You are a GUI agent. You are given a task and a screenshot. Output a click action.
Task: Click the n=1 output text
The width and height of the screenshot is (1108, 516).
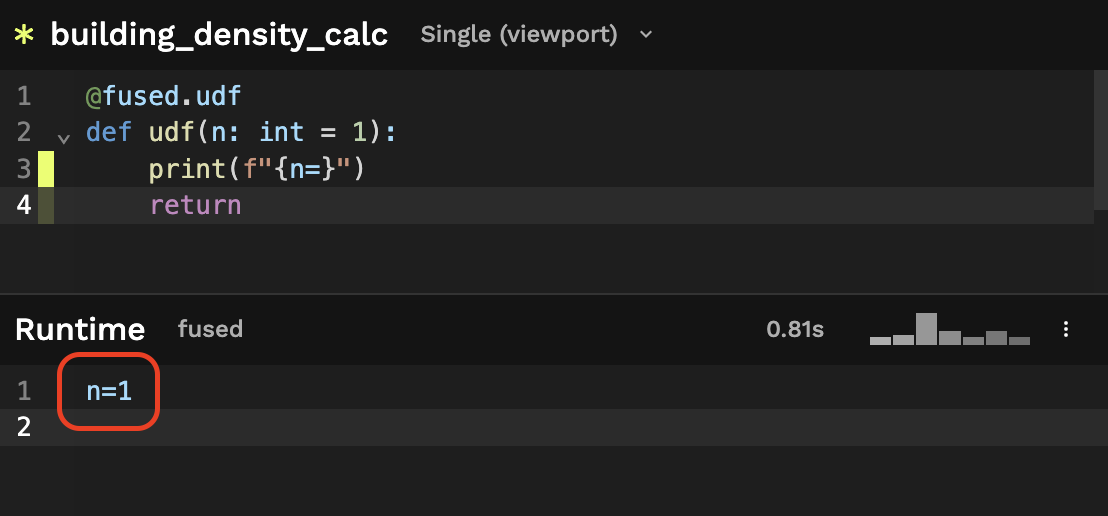click(109, 391)
